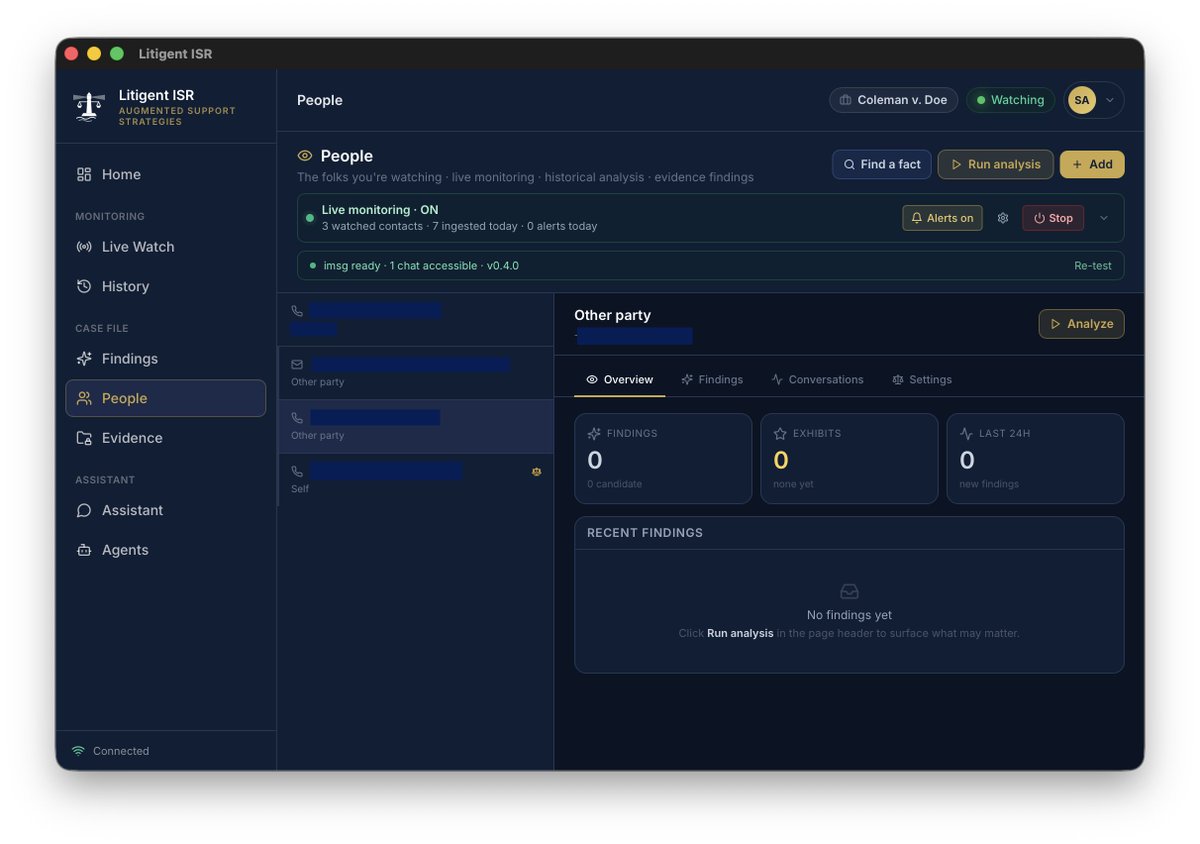Open the Coleman v. Doe case selector
Image resolution: width=1200 pixels, height=844 pixels.
[893, 100]
